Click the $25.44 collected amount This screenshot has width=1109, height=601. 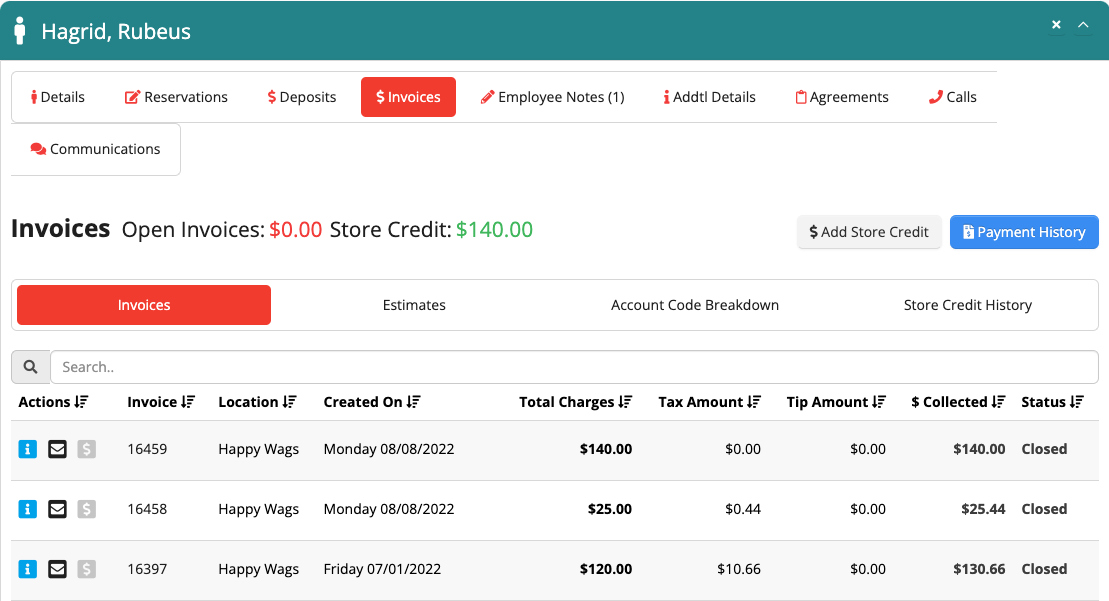tap(983, 509)
